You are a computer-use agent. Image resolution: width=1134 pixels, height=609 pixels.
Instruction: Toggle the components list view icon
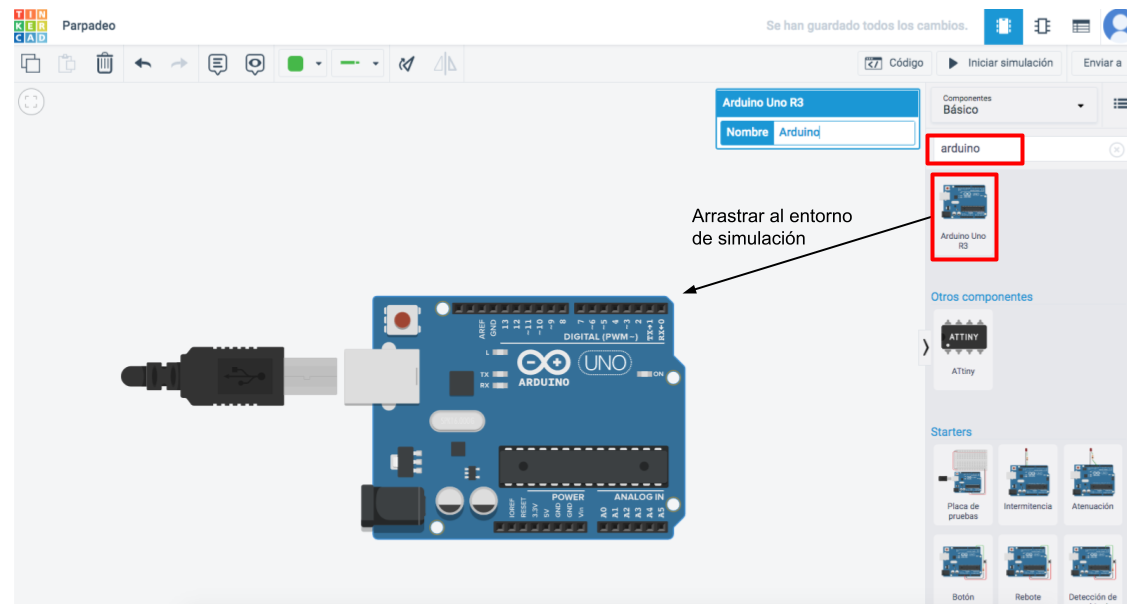coord(1120,104)
